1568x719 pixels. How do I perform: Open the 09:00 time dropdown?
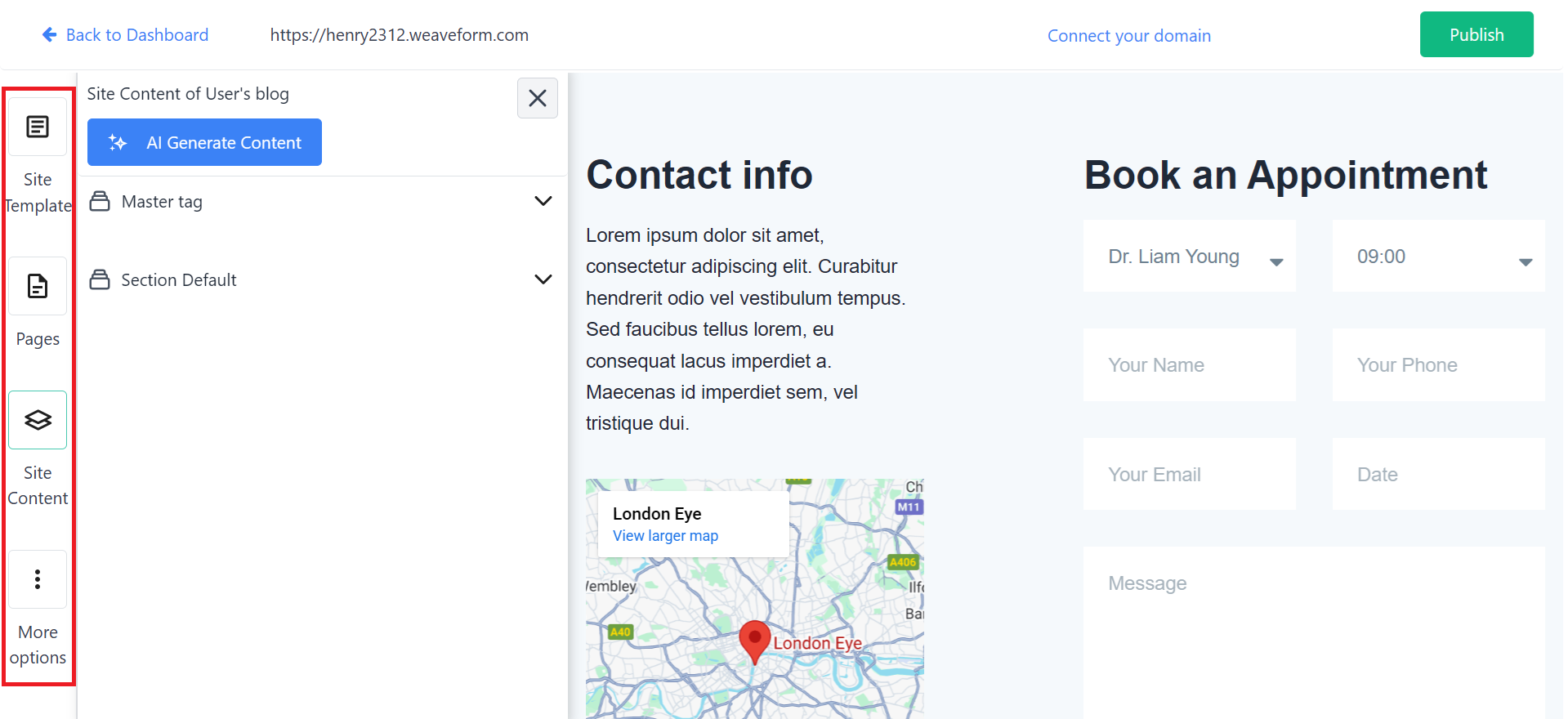pyautogui.click(x=1438, y=257)
